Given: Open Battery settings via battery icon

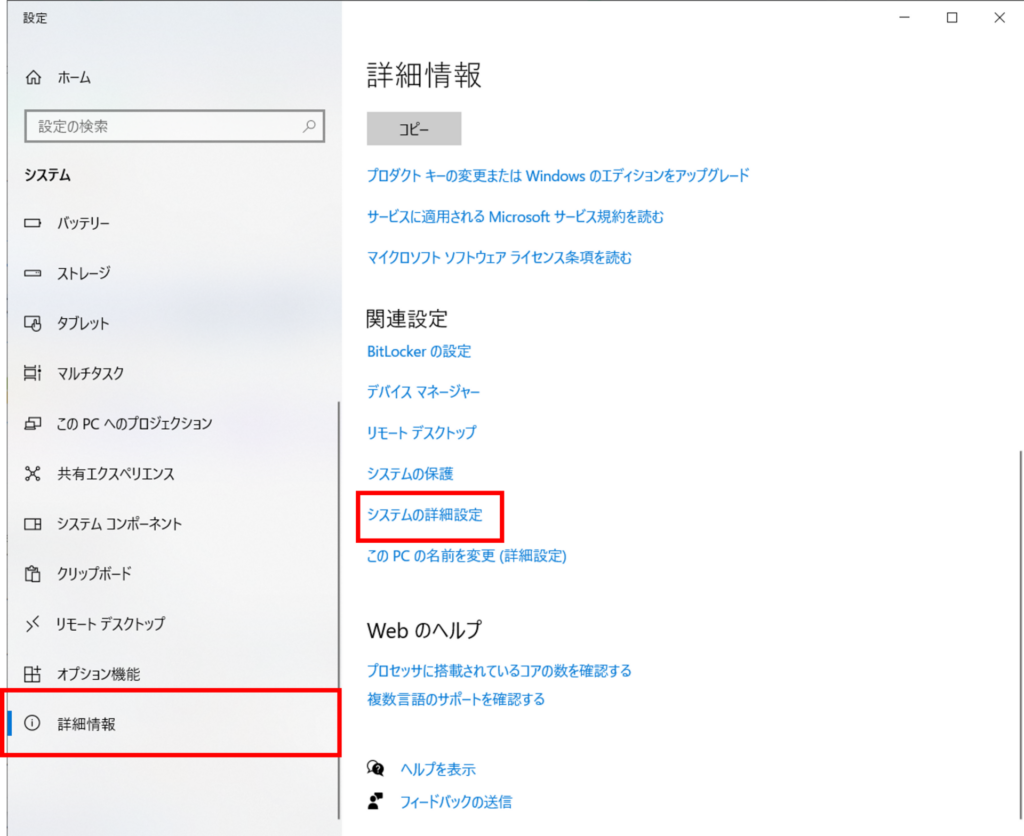Looking at the screenshot, I should [x=33, y=223].
